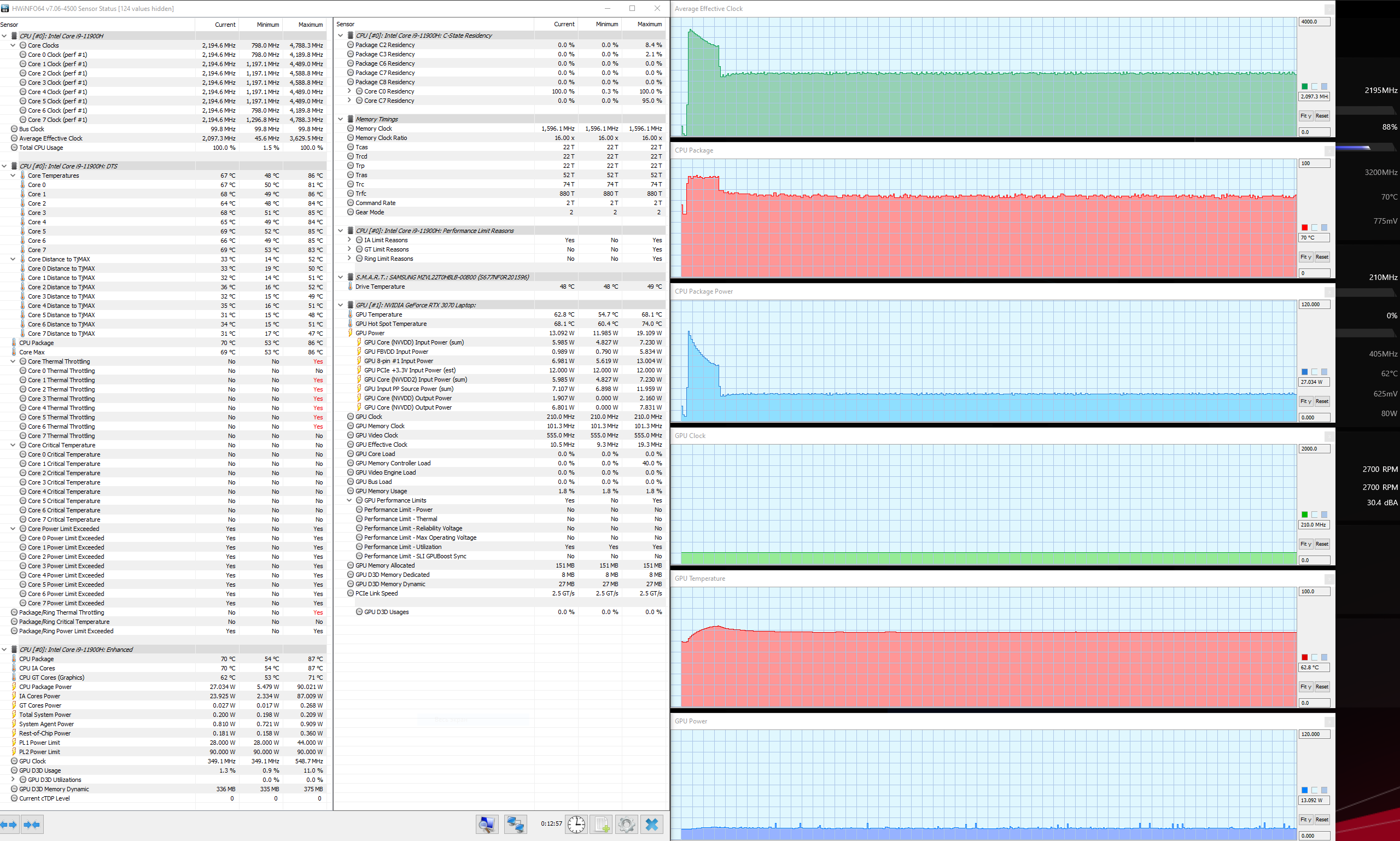
Task: Click the 4000.0 max value field on clock graph
Action: coord(1313,21)
